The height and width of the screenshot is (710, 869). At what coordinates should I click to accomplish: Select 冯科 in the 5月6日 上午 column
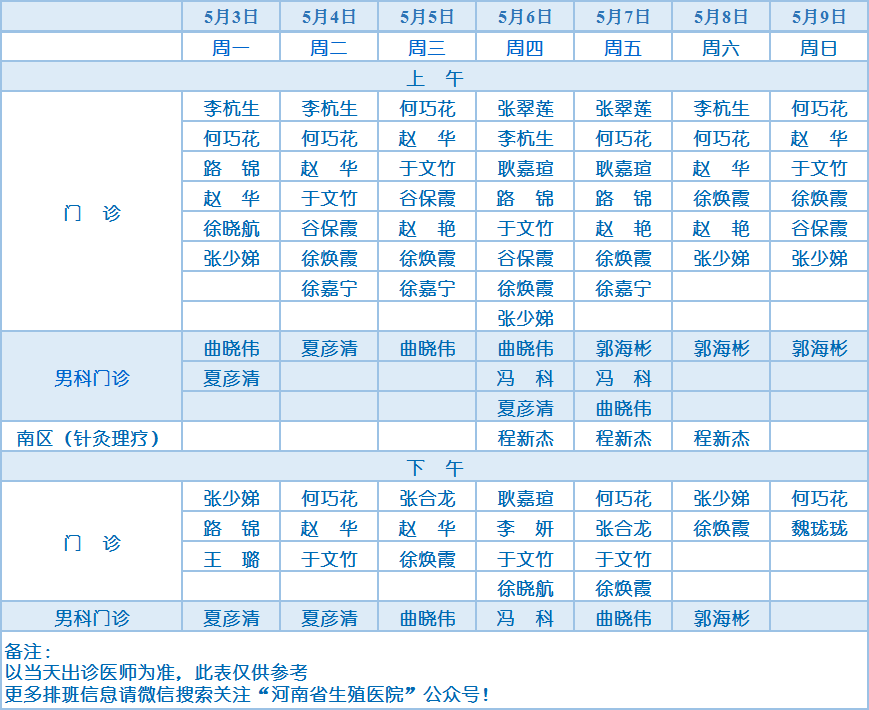click(x=525, y=378)
